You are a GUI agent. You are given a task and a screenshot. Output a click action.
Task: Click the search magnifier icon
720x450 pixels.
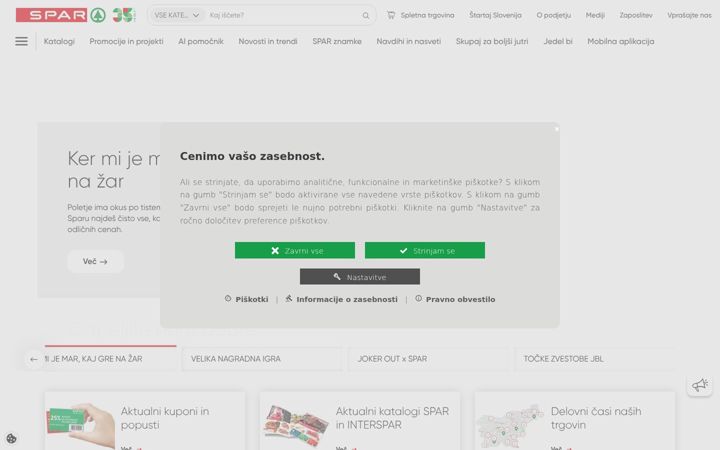tap(366, 16)
